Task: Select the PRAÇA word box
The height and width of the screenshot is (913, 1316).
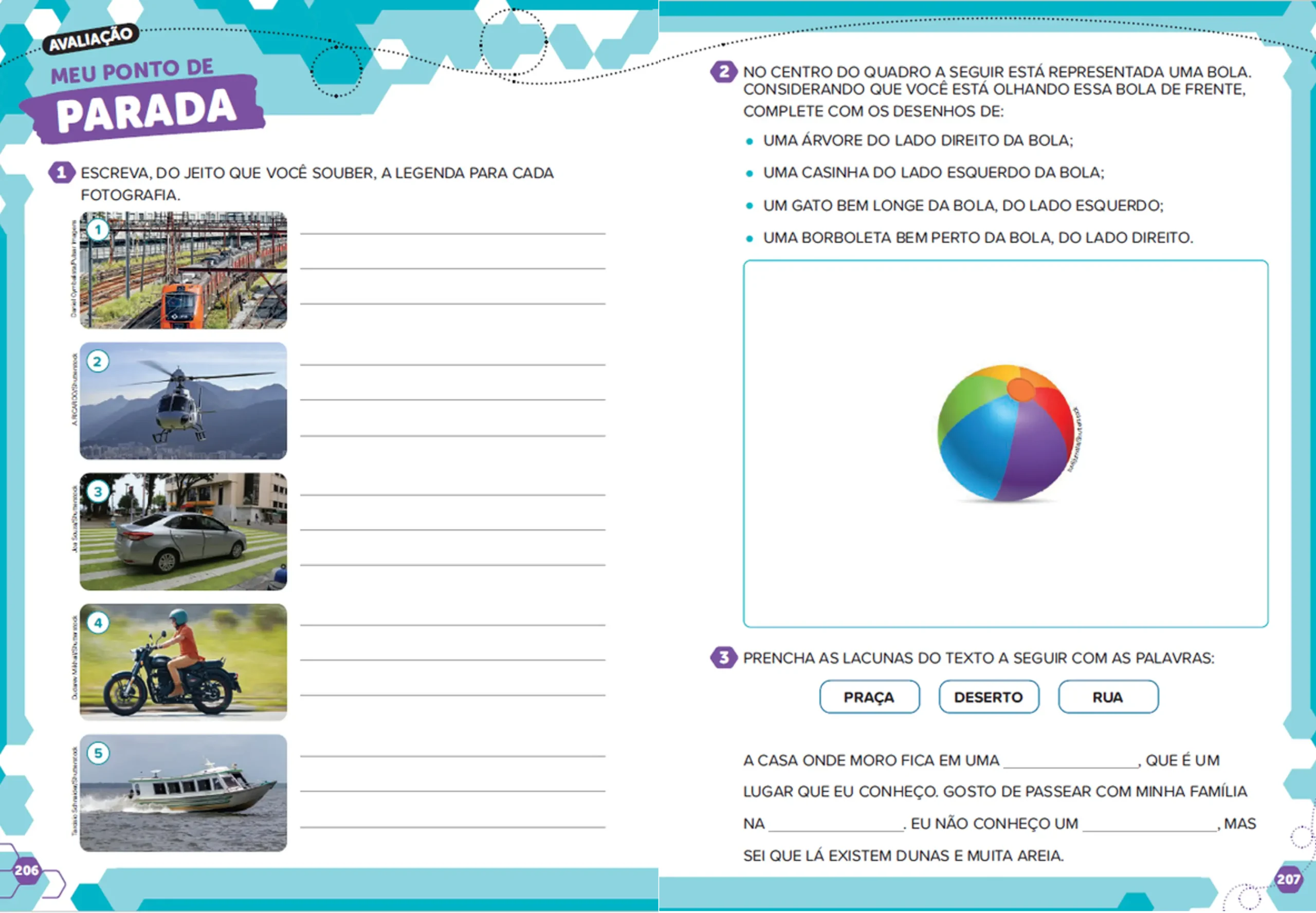Action: pos(869,697)
